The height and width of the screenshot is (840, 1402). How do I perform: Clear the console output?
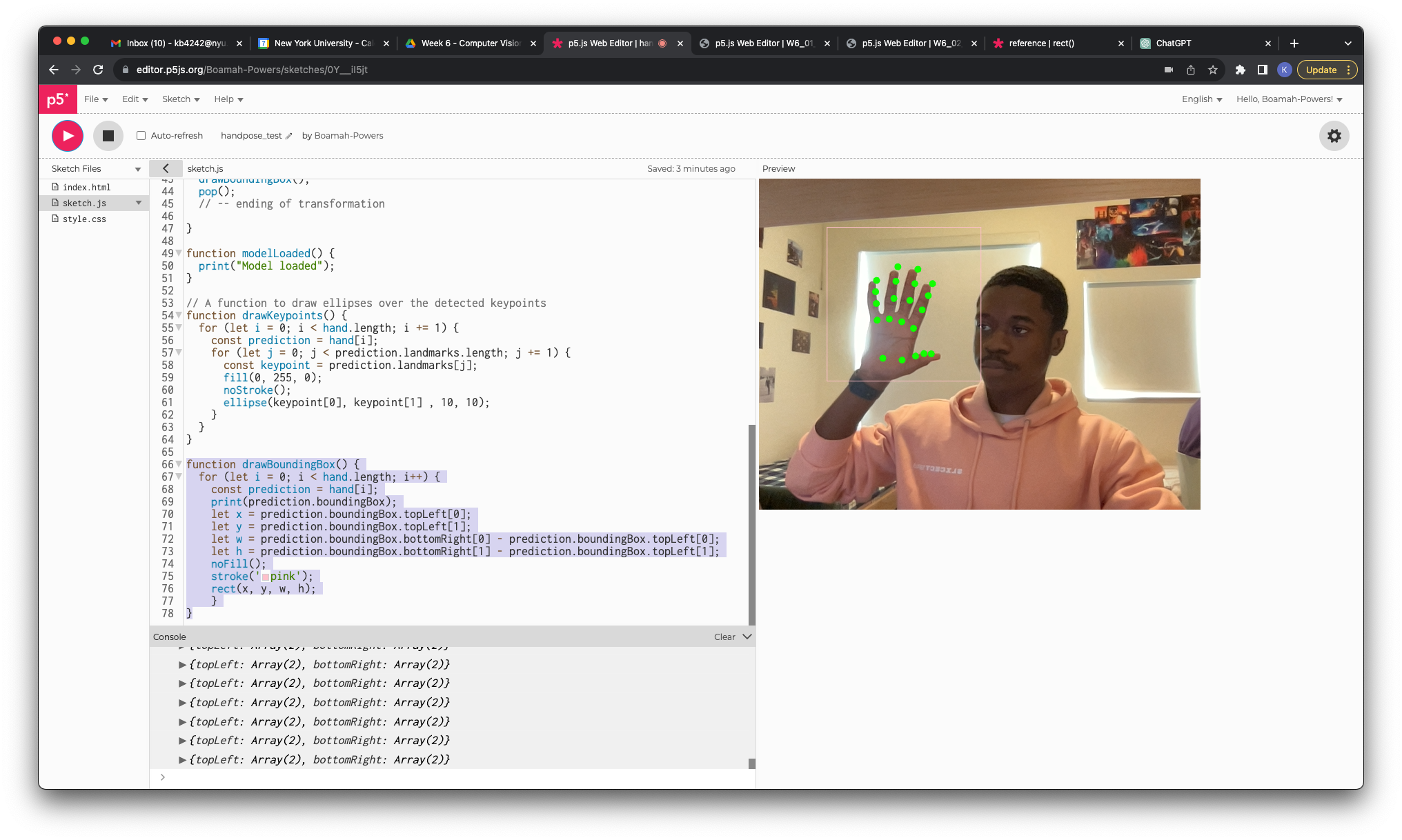(x=724, y=637)
